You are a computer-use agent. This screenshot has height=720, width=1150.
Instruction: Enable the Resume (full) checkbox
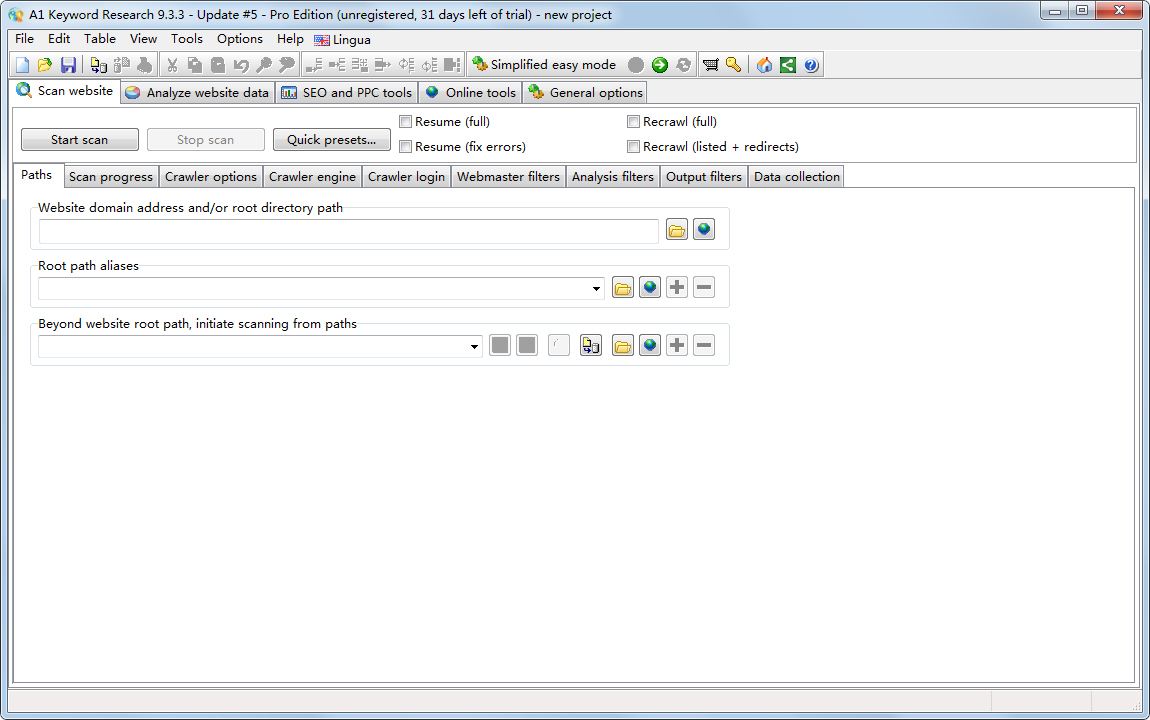tap(406, 122)
